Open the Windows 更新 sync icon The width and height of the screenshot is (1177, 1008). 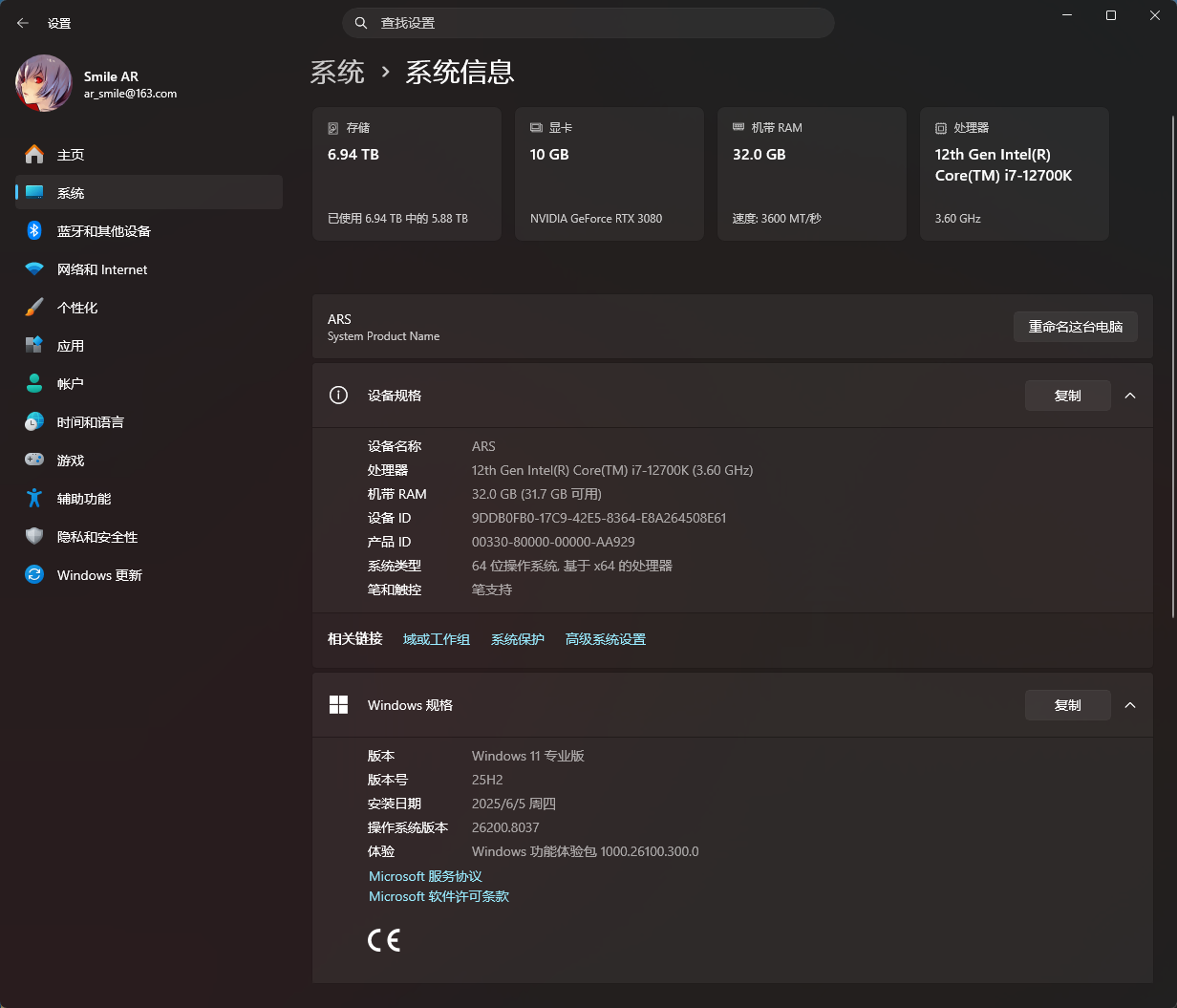34,575
